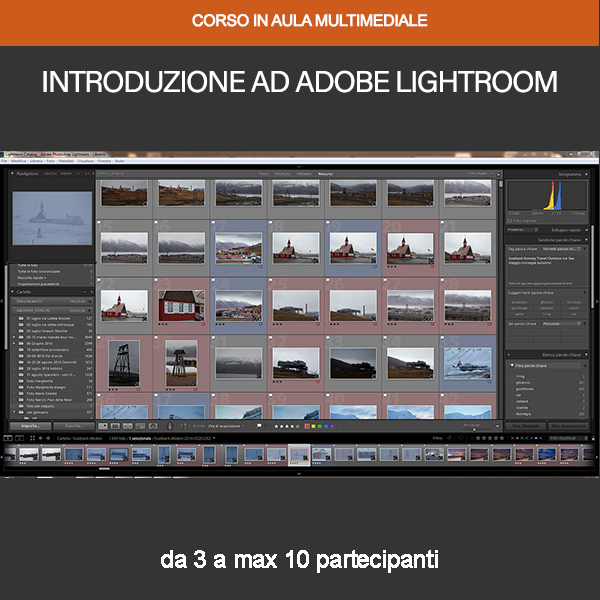
Task: Filter filmstrip by flag status icons
Action: [455, 438]
